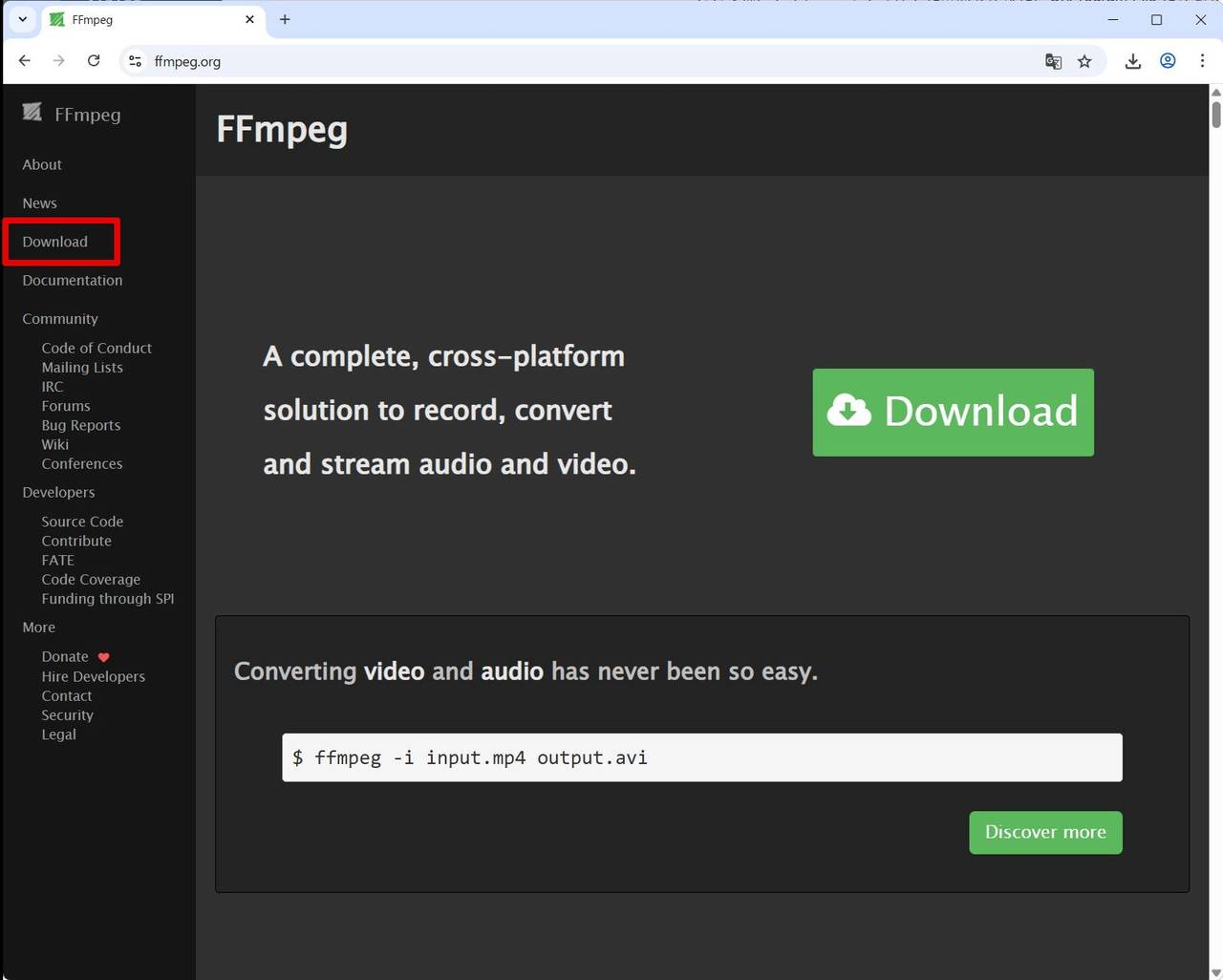Image resolution: width=1223 pixels, height=980 pixels.
Task: Click the ffmpeg command example box
Action: click(x=702, y=757)
